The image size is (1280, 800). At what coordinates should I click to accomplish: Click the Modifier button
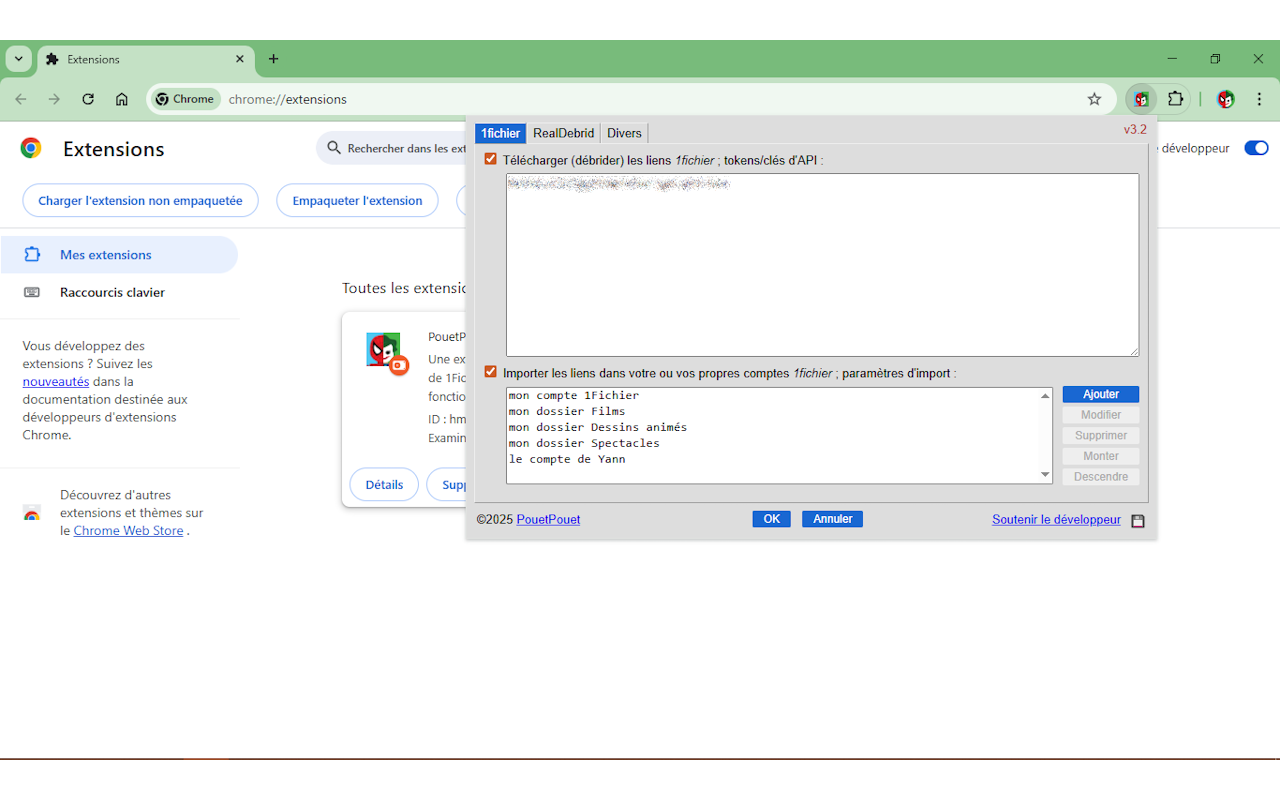click(x=1101, y=415)
